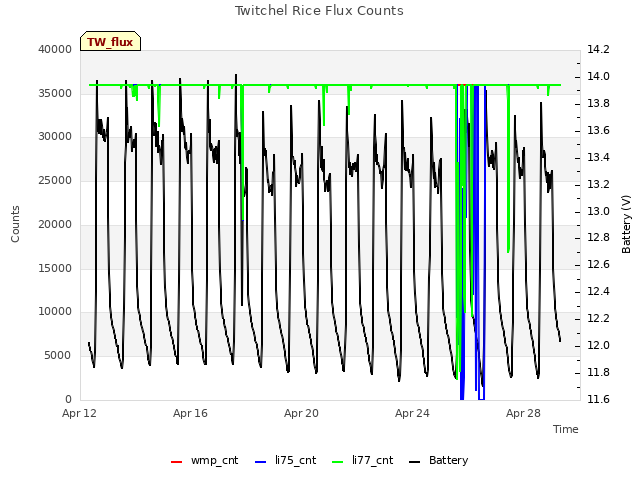Click the Battery legend entry
This screenshot has width=640, height=480.
pos(438,460)
